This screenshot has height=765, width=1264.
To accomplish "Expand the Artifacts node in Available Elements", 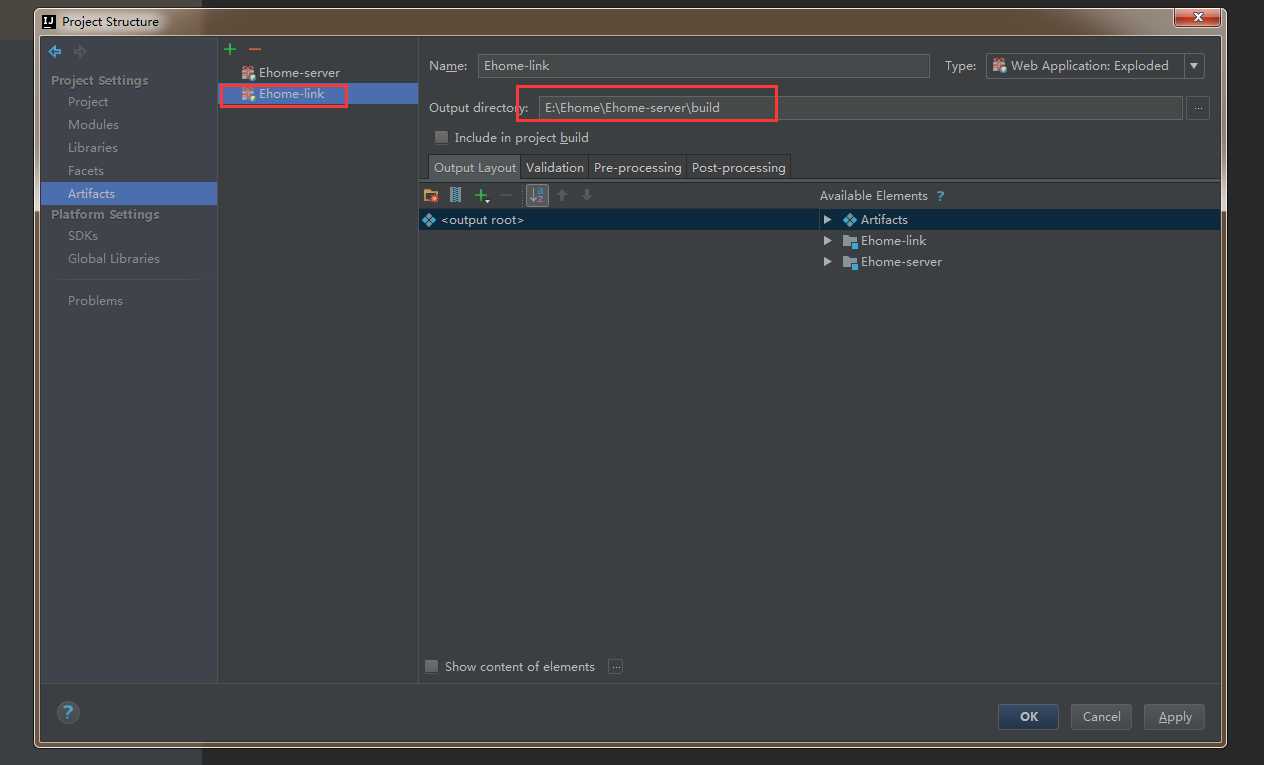I will [827, 219].
